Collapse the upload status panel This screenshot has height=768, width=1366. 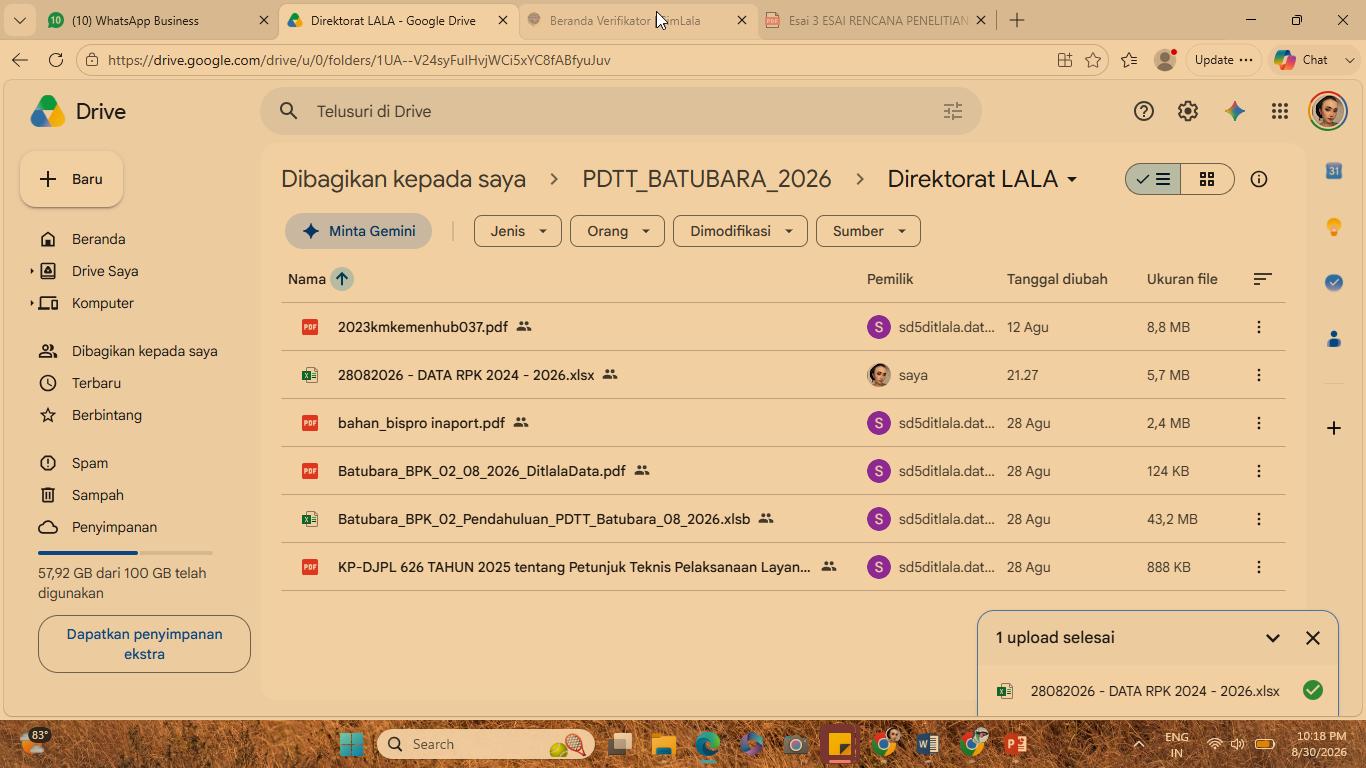pyautogui.click(x=1273, y=638)
